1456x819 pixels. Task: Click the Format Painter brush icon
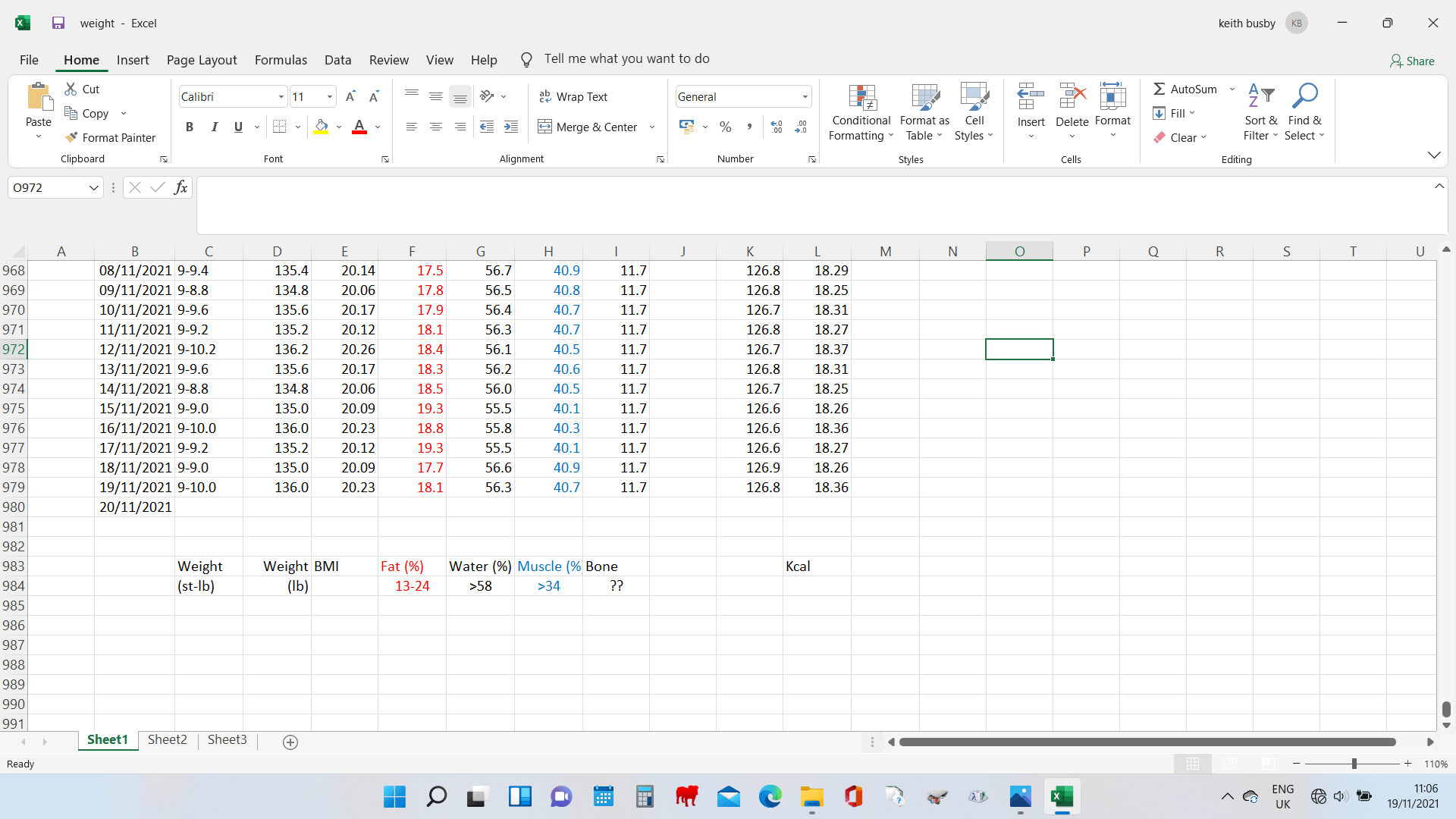coord(72,137)
